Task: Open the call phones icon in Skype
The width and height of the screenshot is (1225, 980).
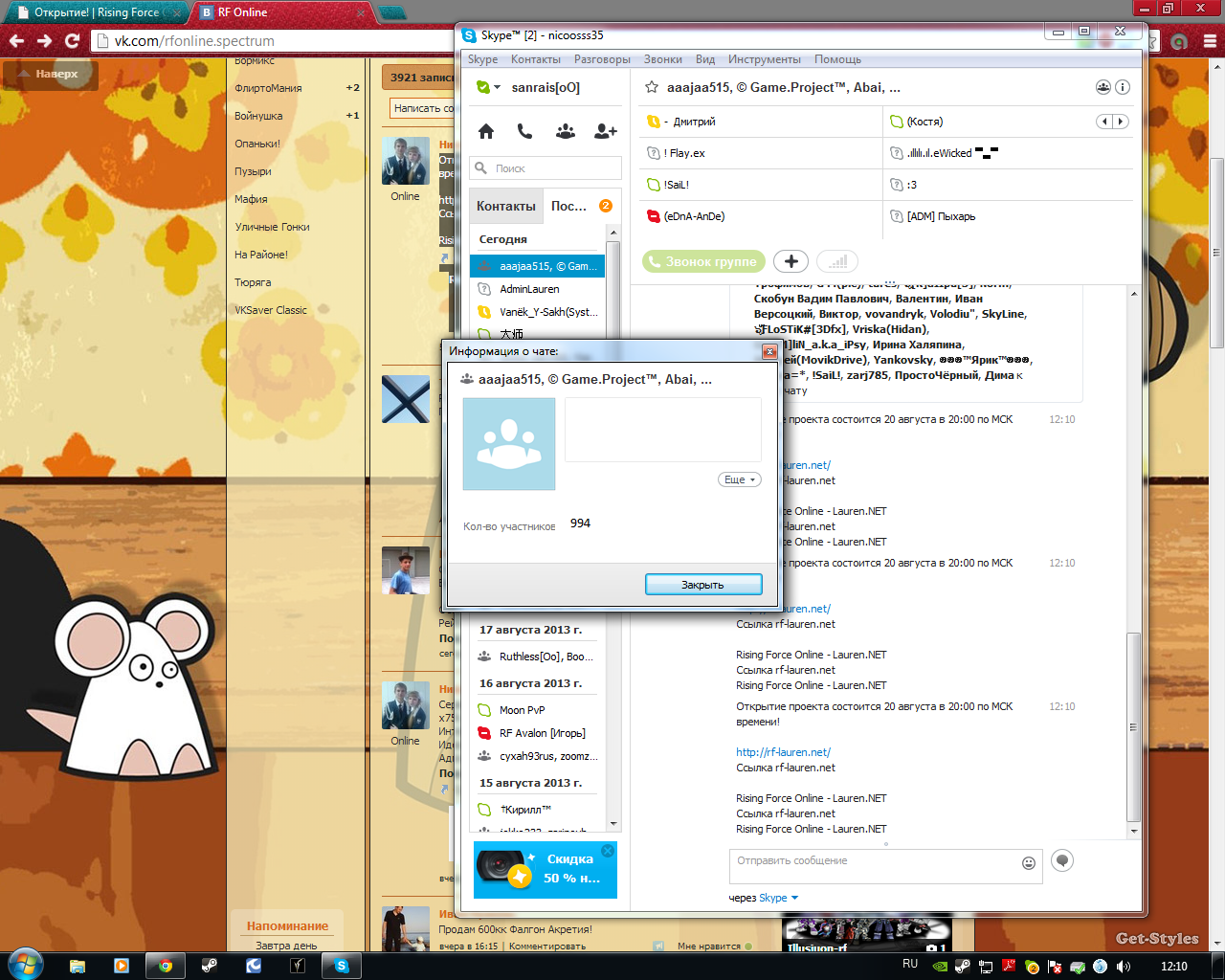Action: click(x=524, y=131)
